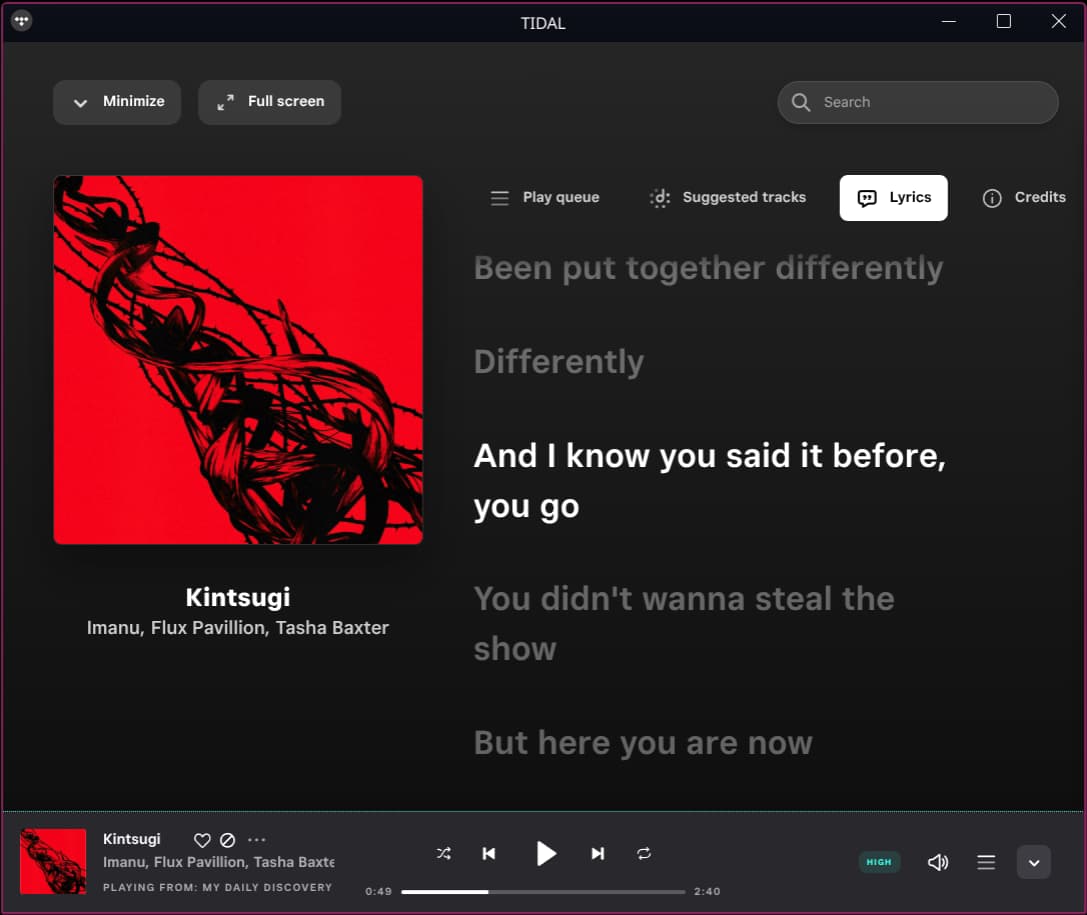Image resolution: width=1087 pixels, height=915 pixels.
Task: Block the current track using the block icon
Action: tap(228, 839)
